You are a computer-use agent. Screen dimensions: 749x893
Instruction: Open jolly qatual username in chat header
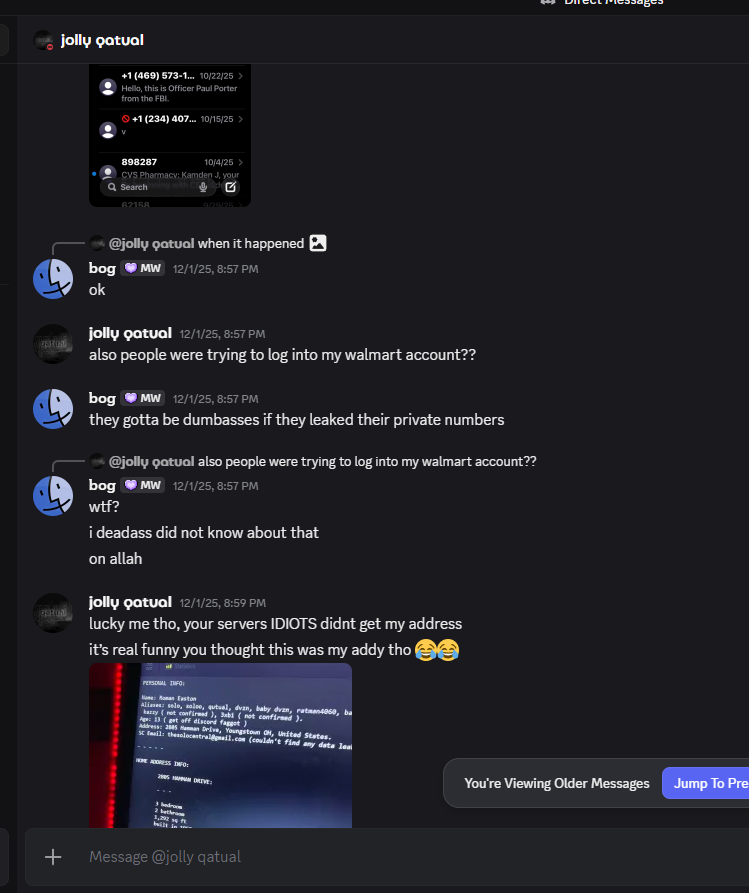pyautogui.click(x=102, y=40)
